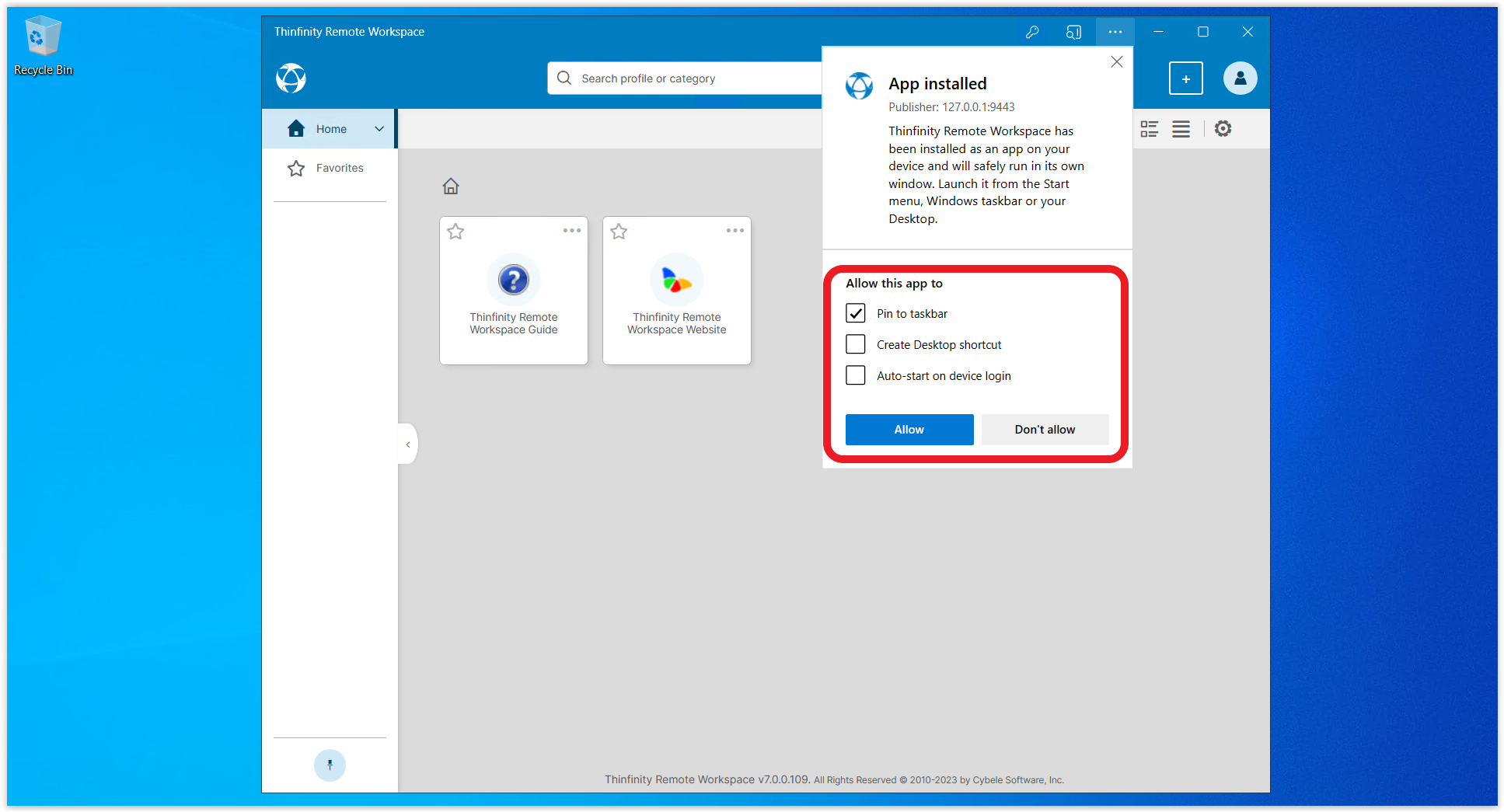Click the Publisher 127.0.0.1:9443 text

pos(951,107)
